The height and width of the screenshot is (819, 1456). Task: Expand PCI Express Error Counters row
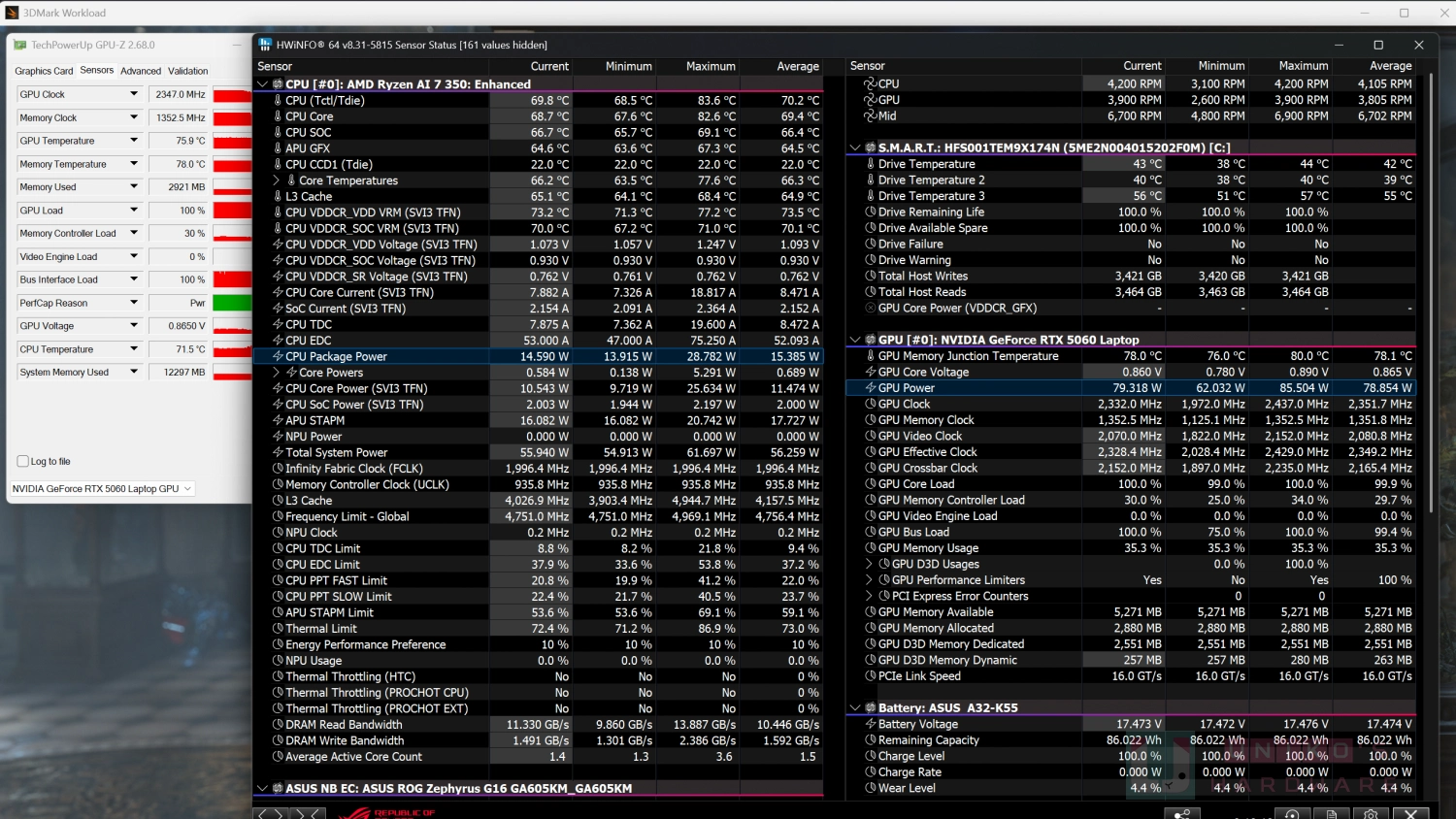(x=870, y=596)
